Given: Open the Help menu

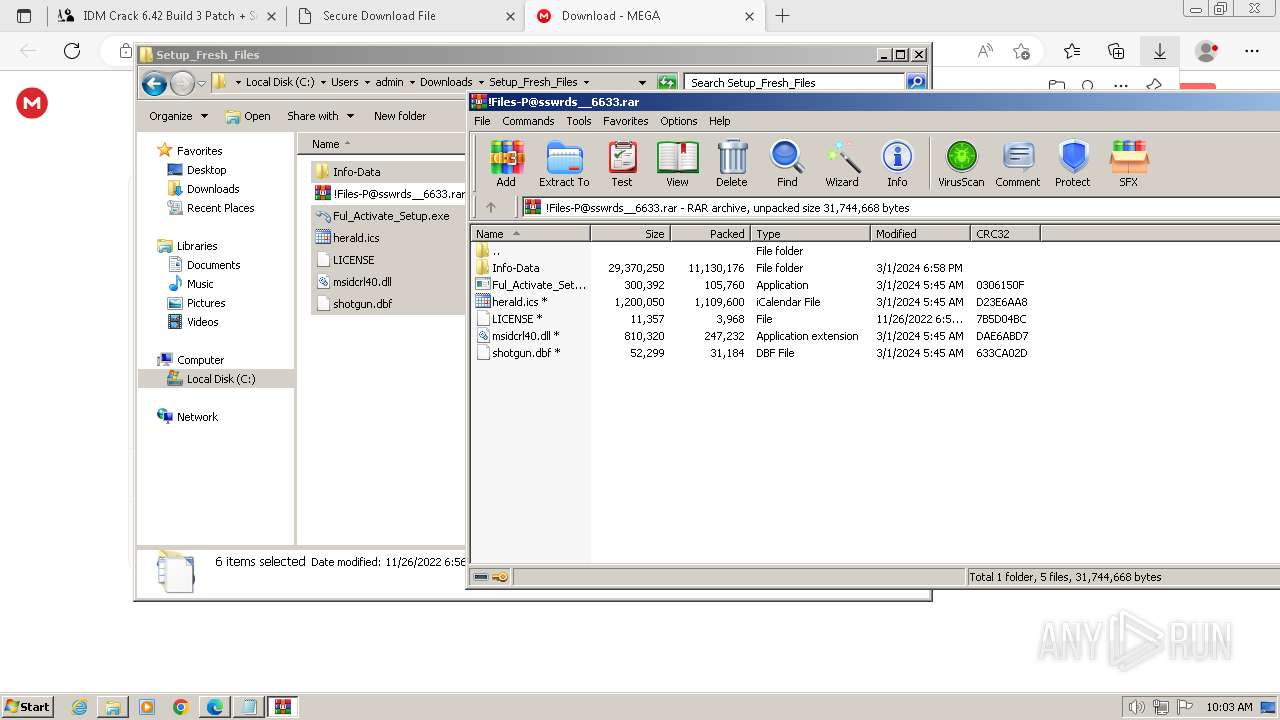Looking at the screenshot, I should [720, 121].
